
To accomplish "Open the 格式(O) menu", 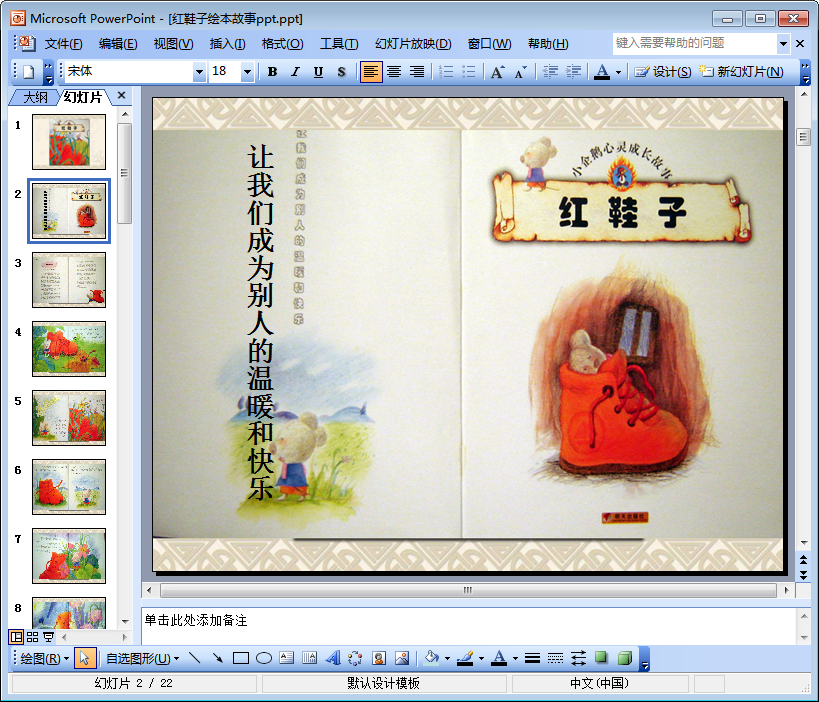I will (282, 44).
